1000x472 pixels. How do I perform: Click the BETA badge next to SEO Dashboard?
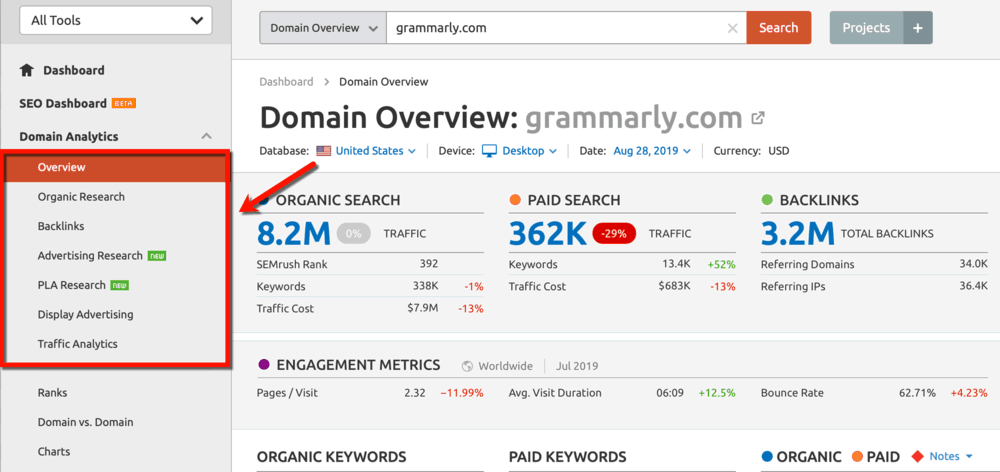(x=124, y=103)
